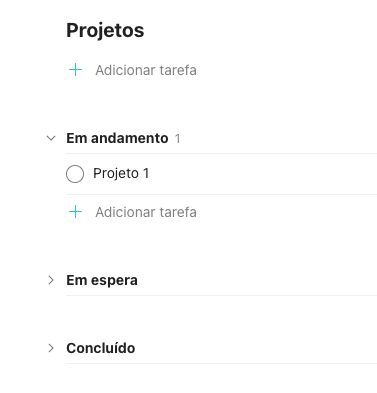Click the empty area of the Em andamento header row
The height and width of the screenshot is (393, 377).
click(279, 138)
